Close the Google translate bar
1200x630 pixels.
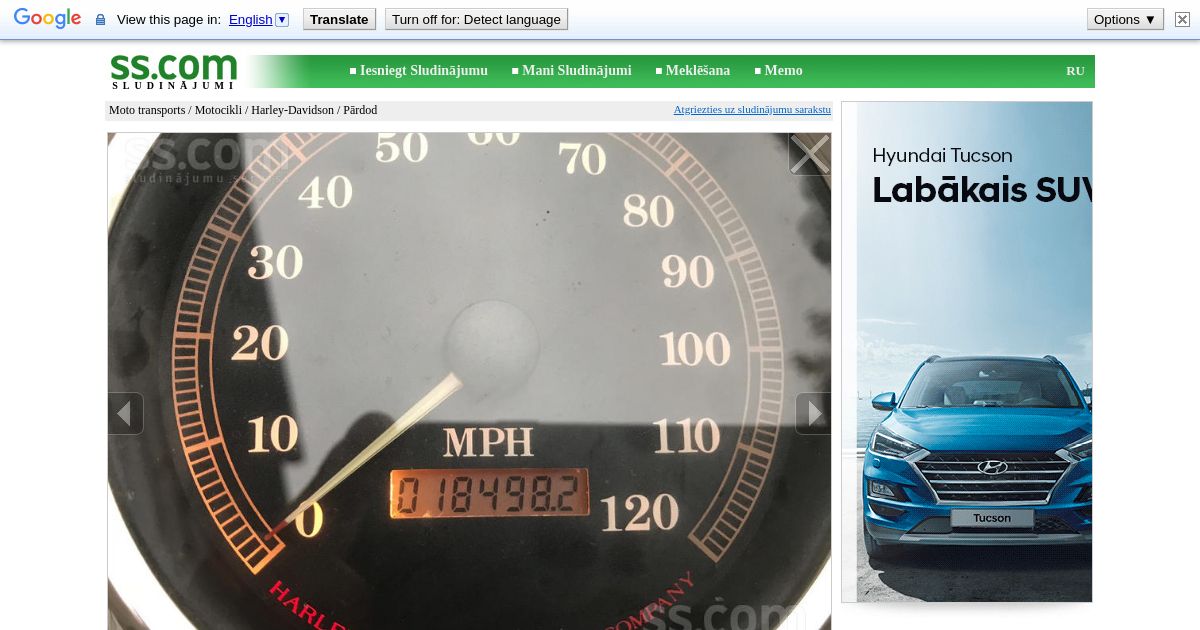[x=1182, y=19]
